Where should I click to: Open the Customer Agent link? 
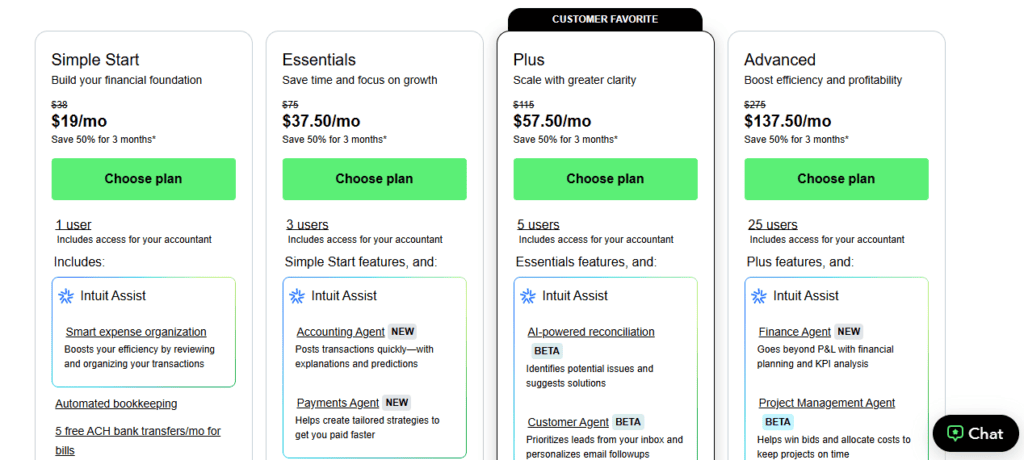[568, 422]
